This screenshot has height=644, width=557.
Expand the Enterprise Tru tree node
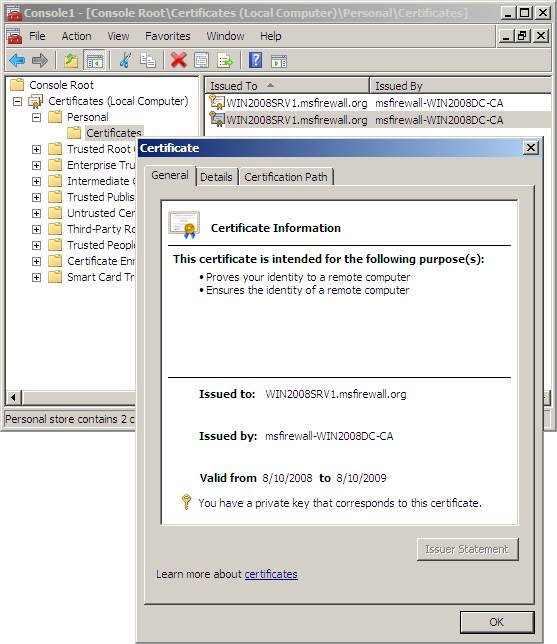pos(37,166)
